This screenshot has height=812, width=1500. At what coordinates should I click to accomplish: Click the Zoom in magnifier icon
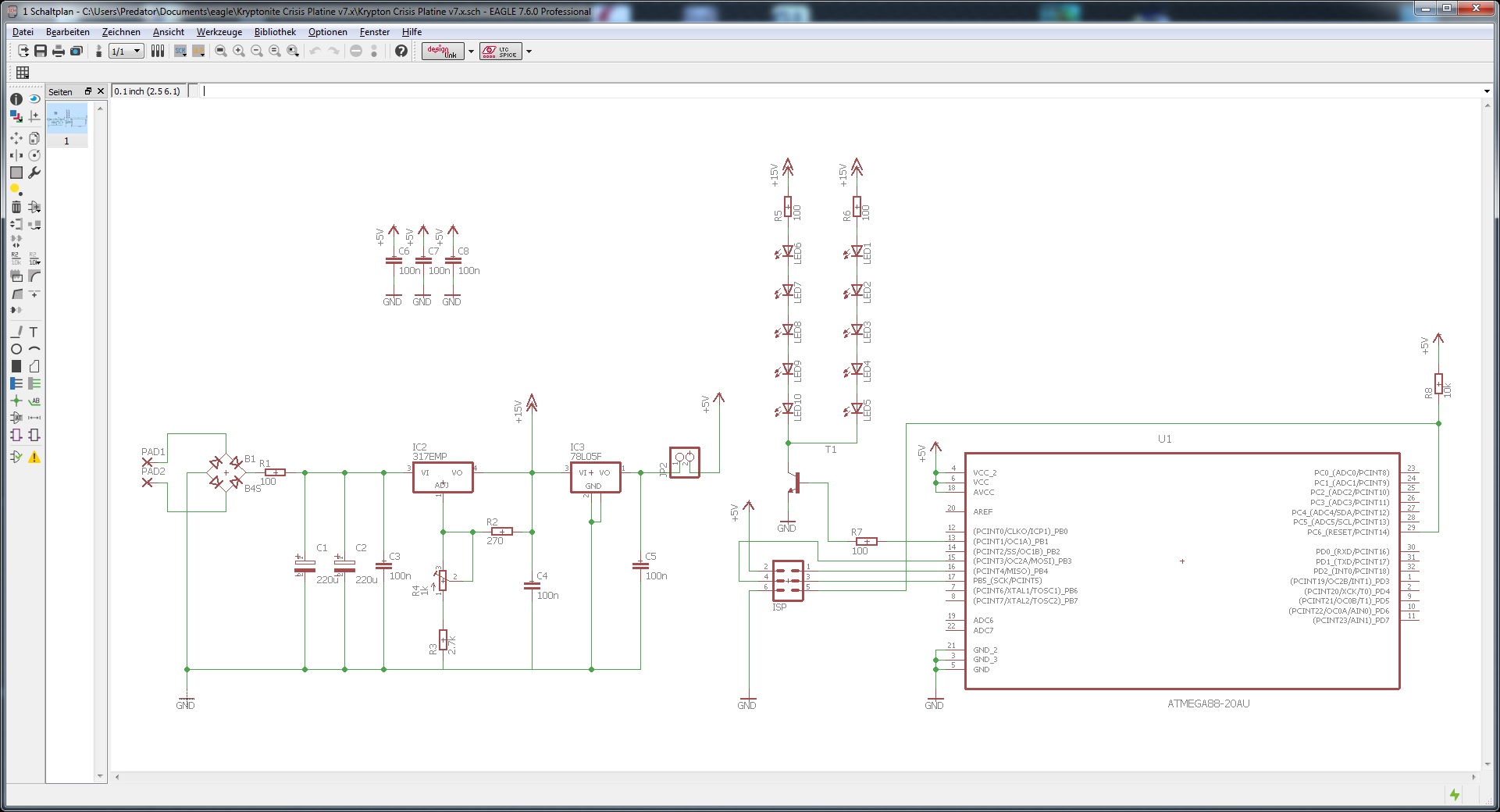tap(239, 51)
